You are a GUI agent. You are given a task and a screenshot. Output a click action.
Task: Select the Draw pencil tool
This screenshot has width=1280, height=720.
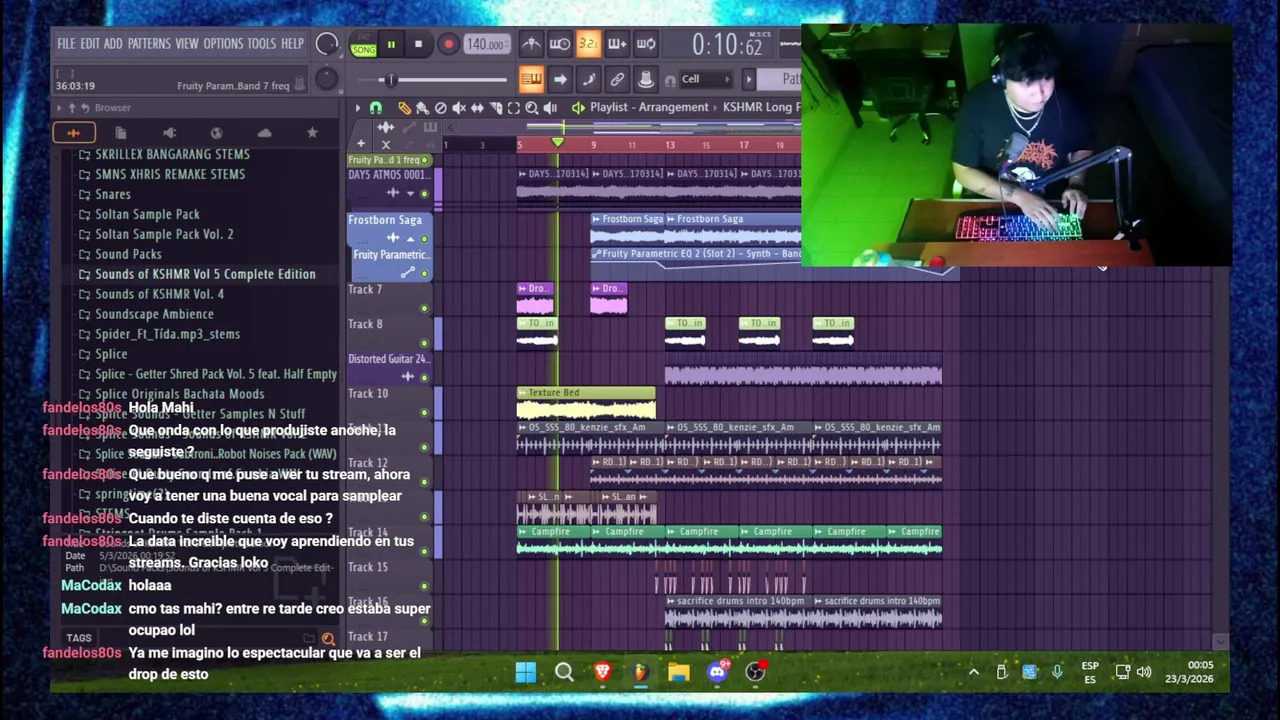coord(404,108)
